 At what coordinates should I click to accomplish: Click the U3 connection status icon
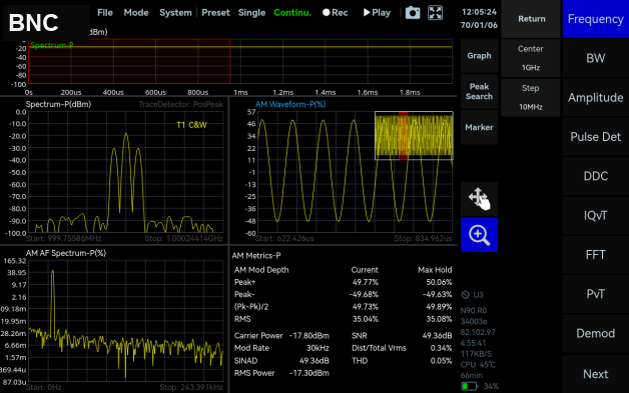pyautogui.click(x=465, y=295)
